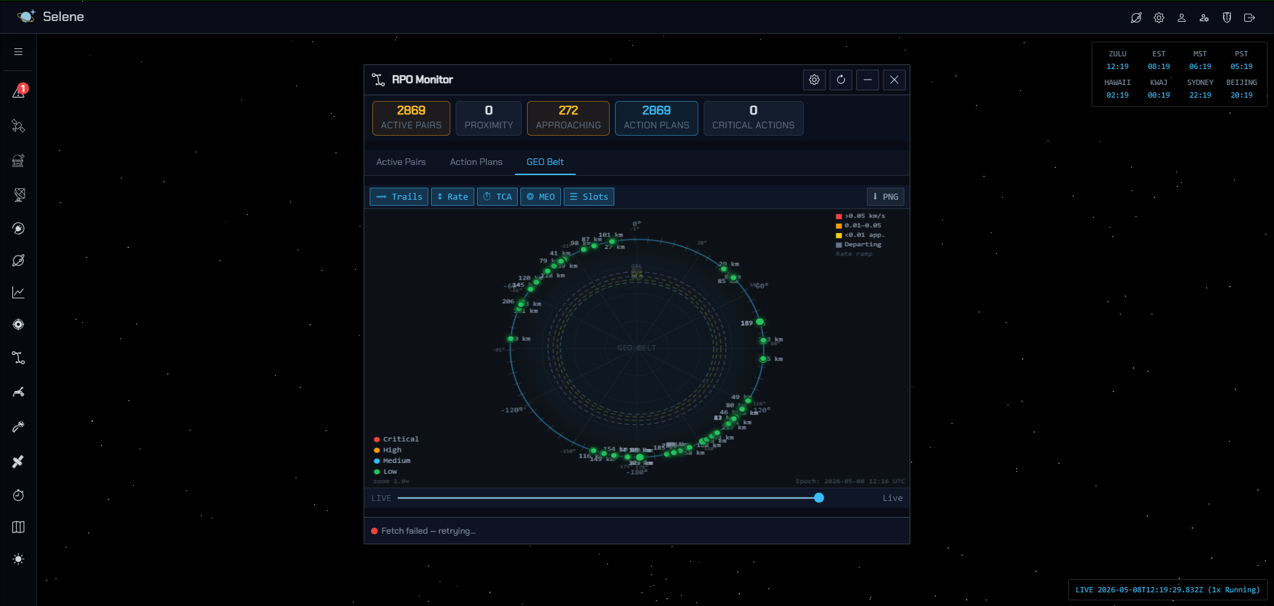This screenshot has height=606, width=1274.
Task: Toggle the Trails display option
Action: [x=399, y=197]
